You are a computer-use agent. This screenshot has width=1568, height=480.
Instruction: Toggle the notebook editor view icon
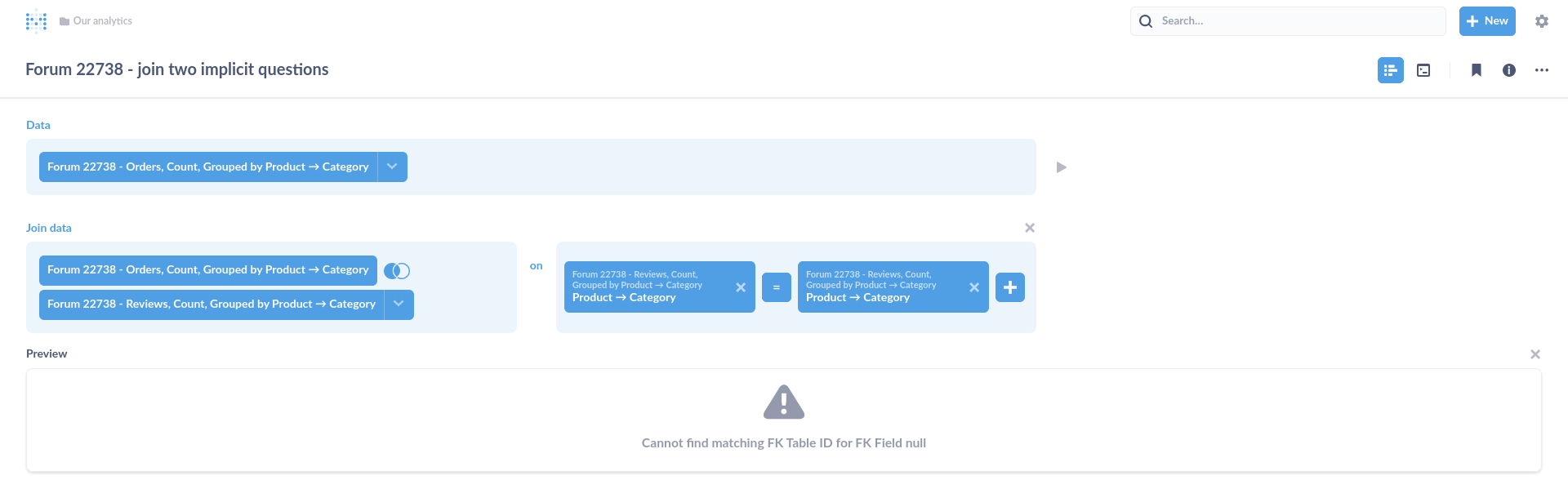1390,70
